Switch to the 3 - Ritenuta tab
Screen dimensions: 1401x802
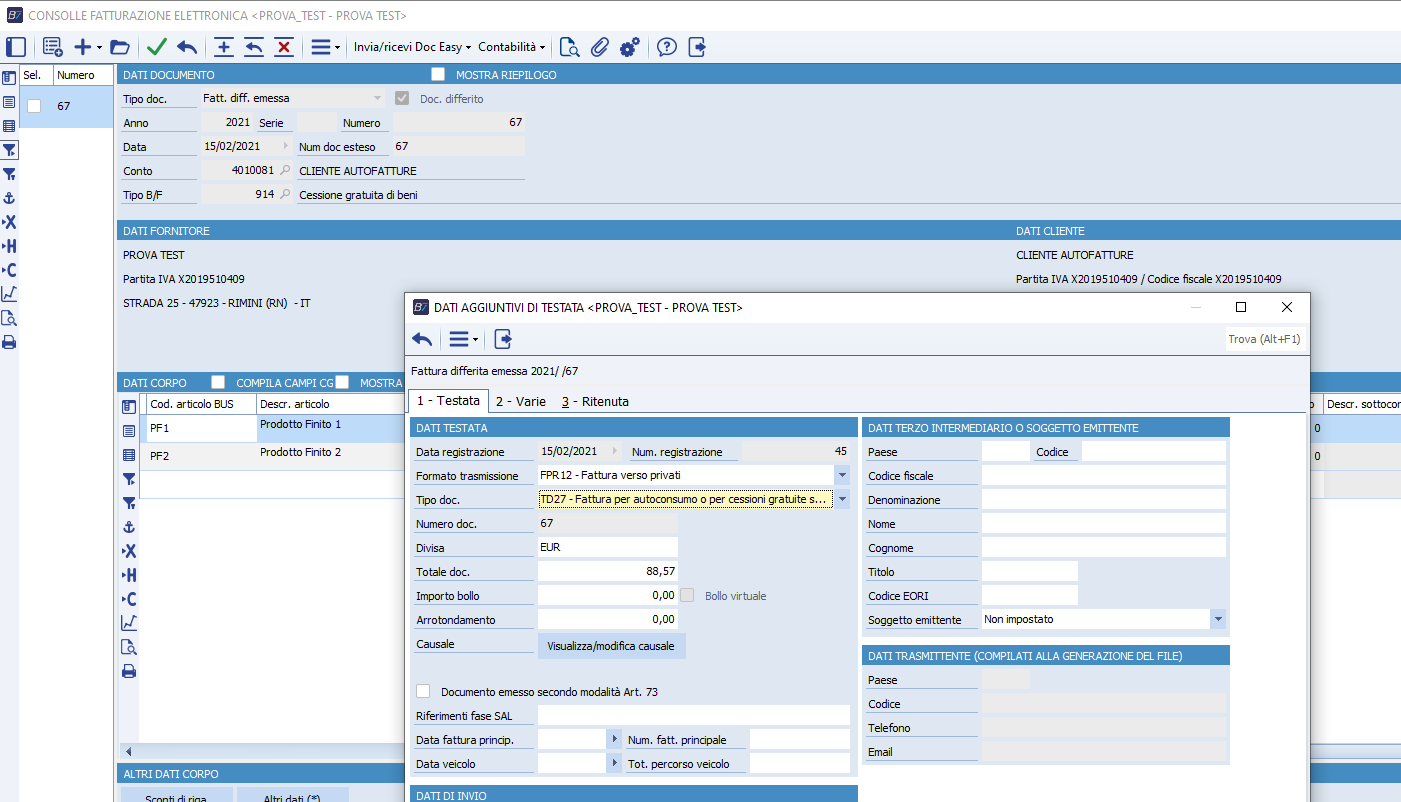(x=595, y=401)
